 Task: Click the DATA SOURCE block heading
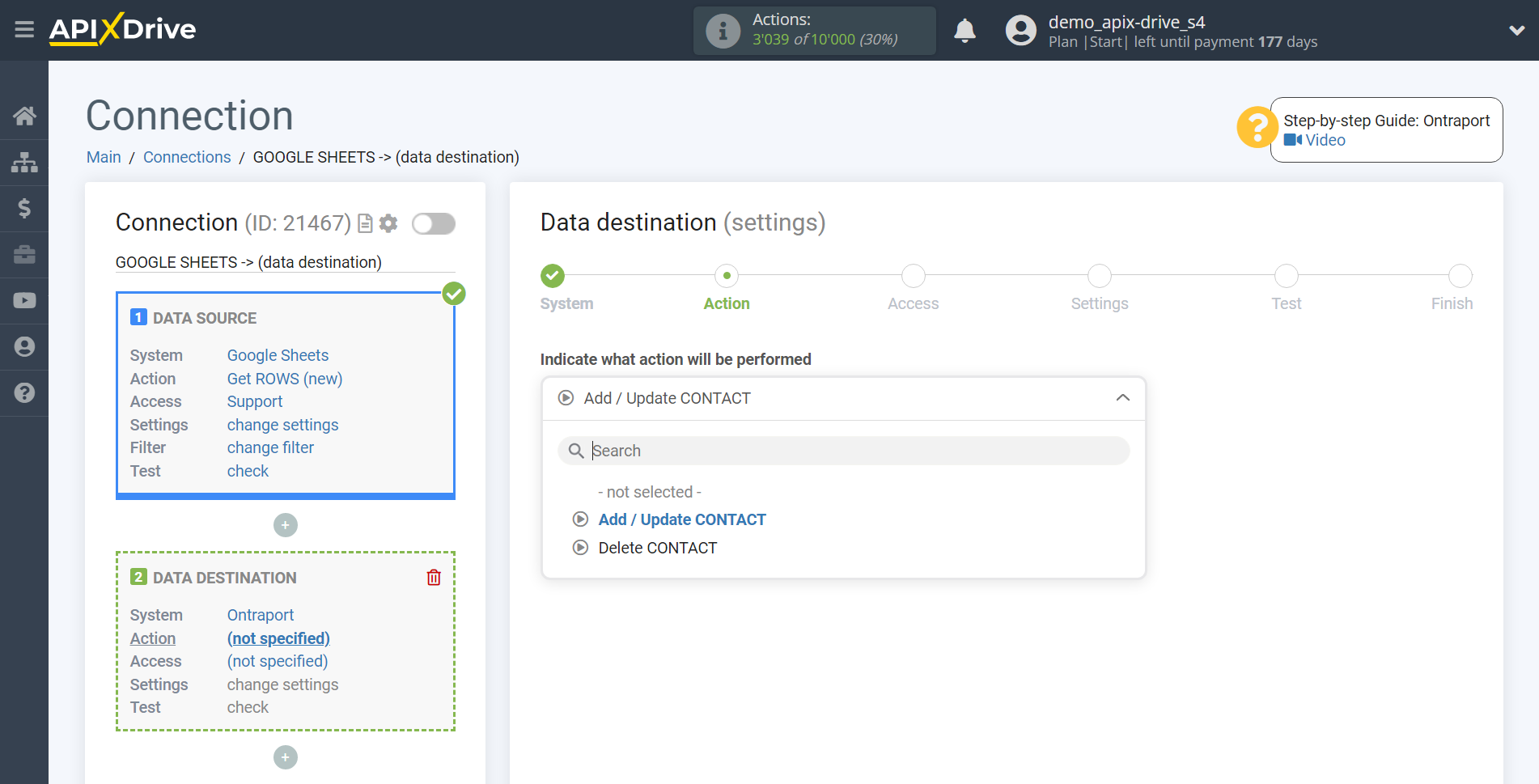click(205, 318)
